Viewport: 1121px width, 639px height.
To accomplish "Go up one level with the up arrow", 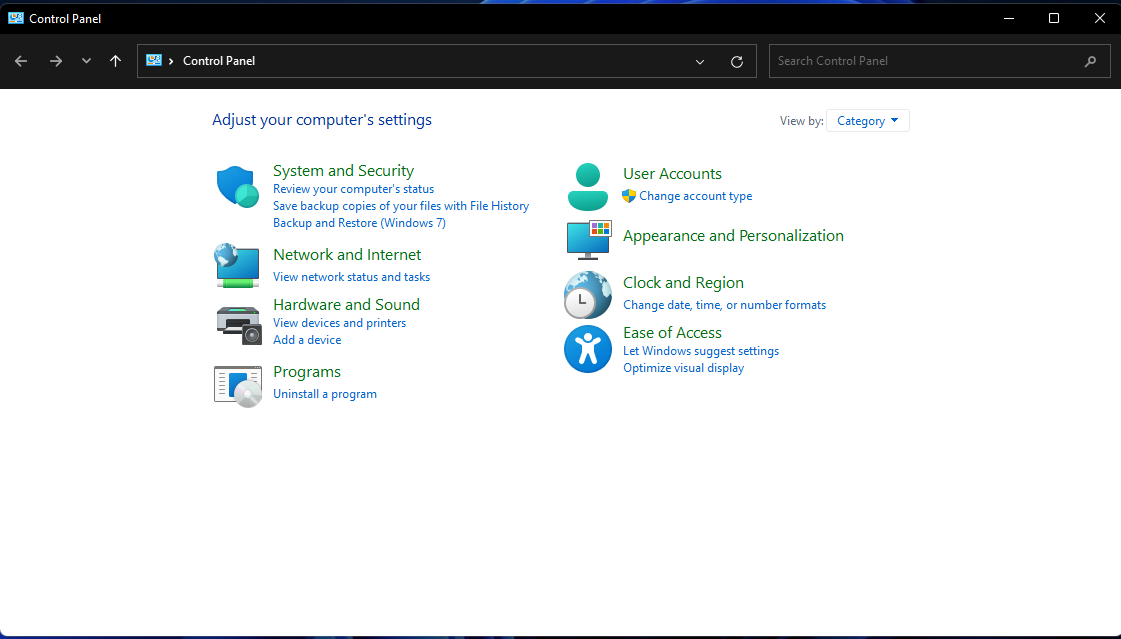I will [115, 61].
